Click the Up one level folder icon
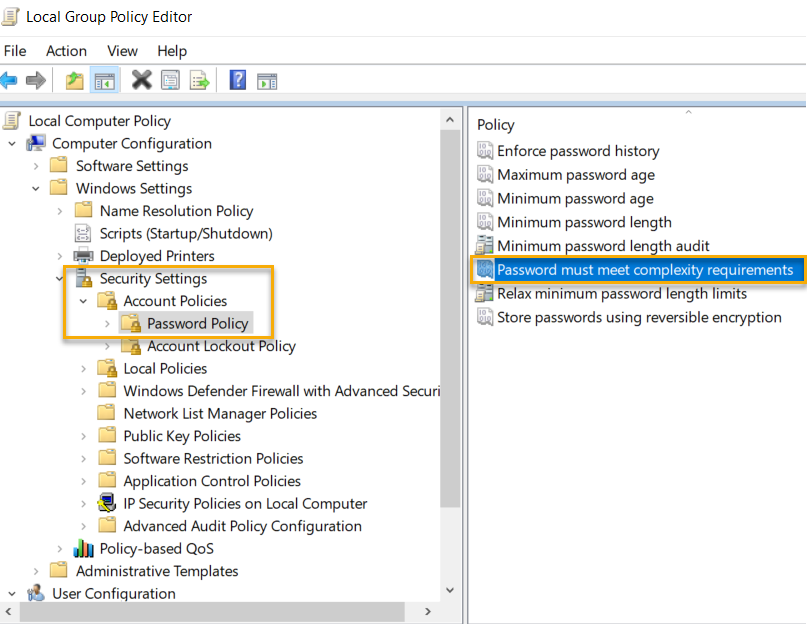 click(74, 80)
